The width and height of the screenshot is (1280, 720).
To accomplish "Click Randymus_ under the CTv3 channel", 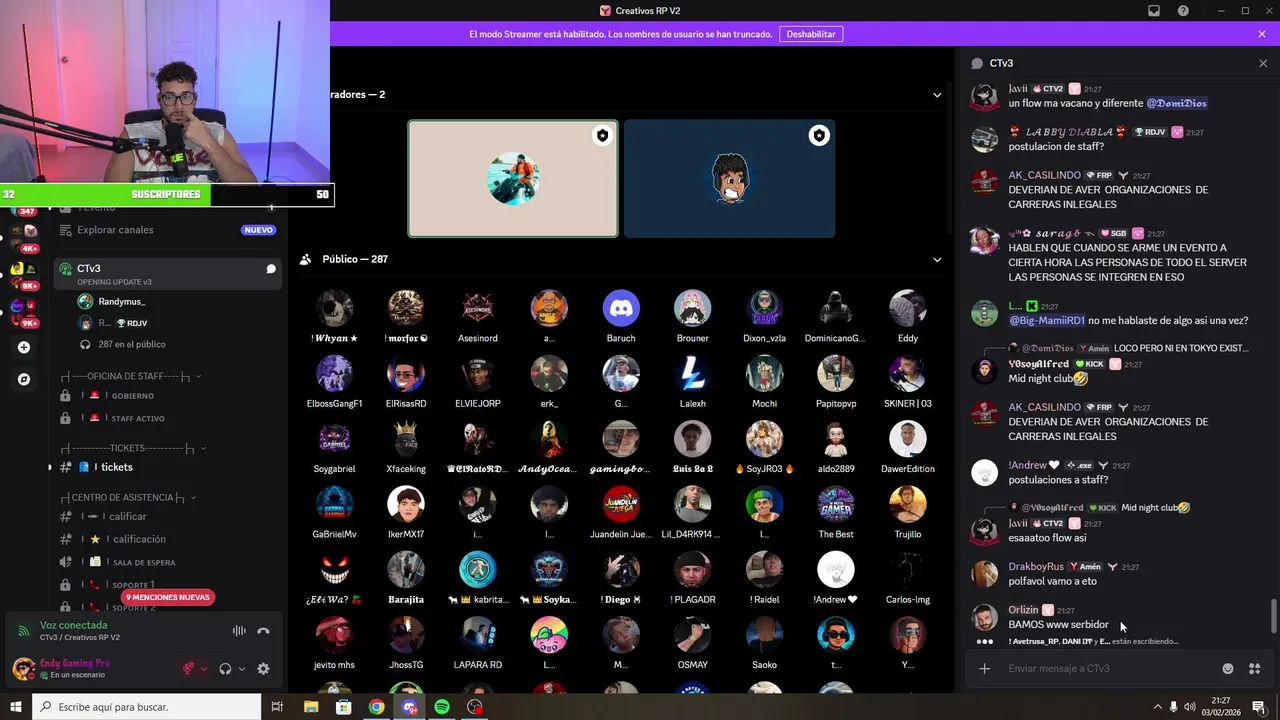I will coord(121,301).
